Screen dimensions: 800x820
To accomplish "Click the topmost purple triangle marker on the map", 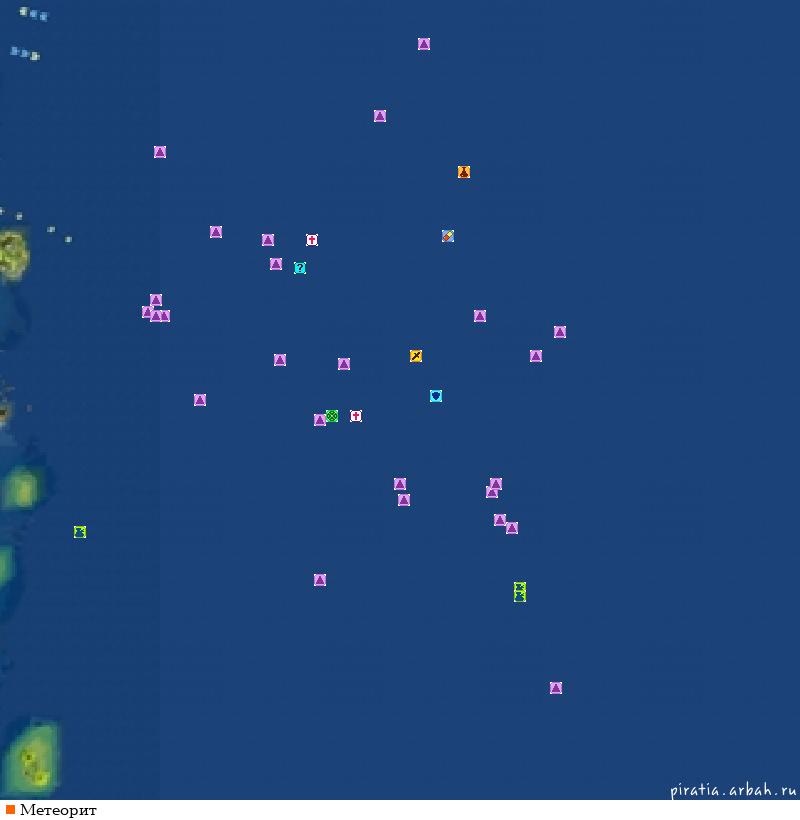I will (424, 44).
